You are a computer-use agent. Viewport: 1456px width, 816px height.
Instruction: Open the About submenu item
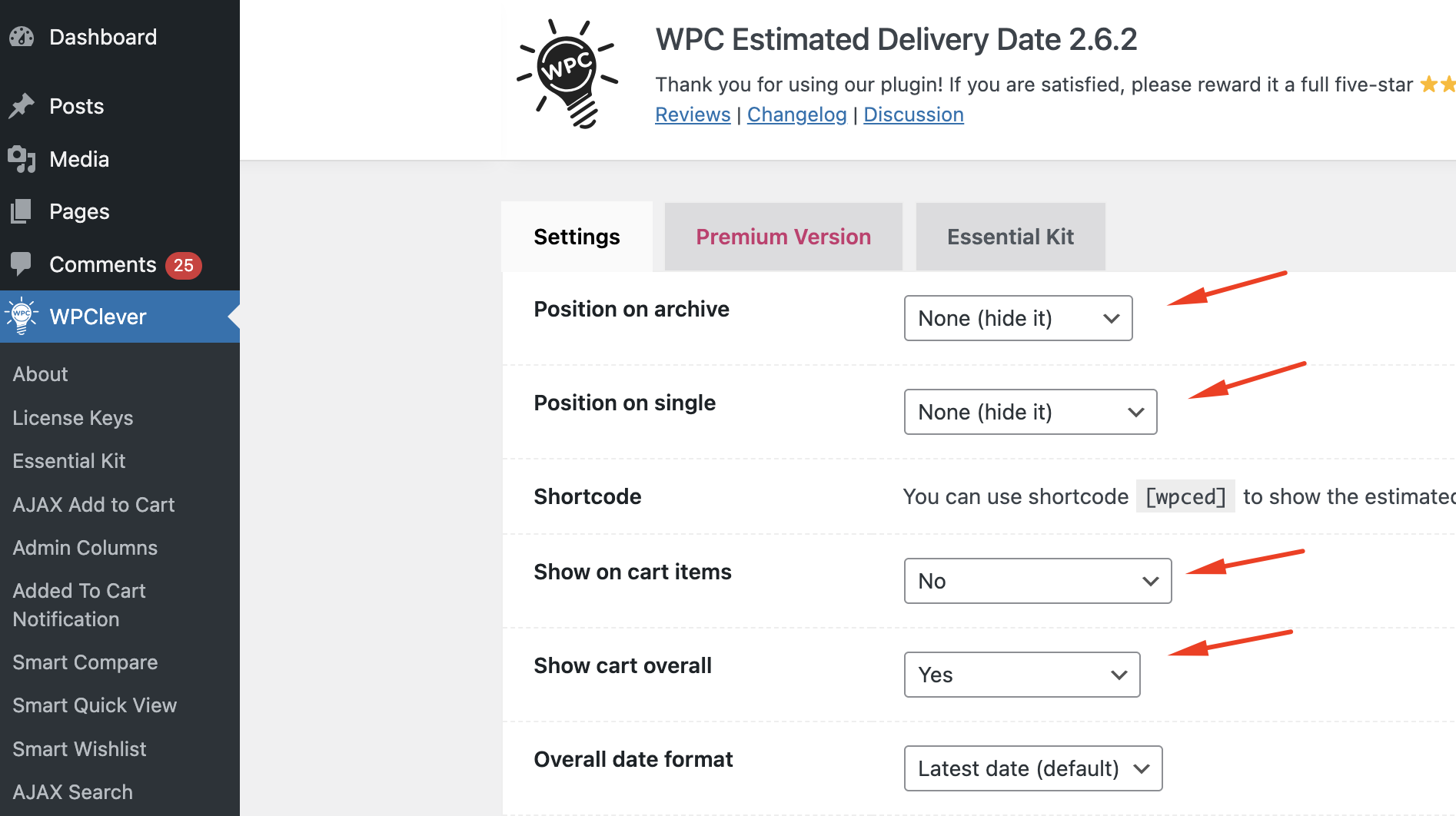(41, 374)
